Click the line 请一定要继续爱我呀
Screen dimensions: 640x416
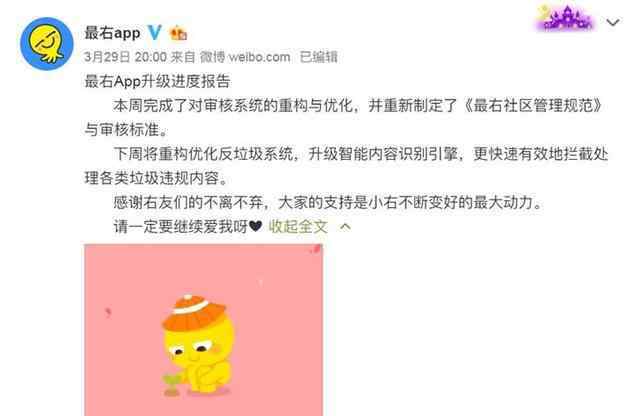(x=180, y=226)
